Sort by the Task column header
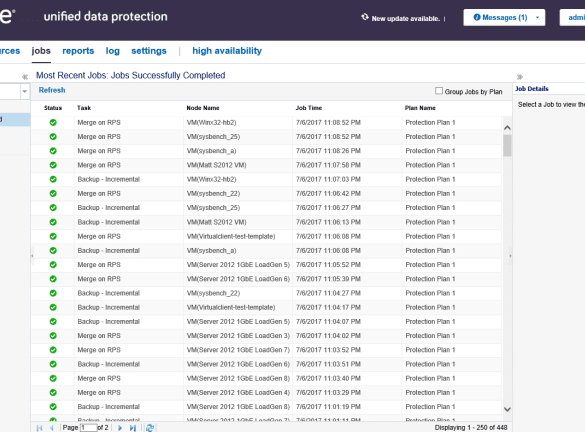The height and width of the screenshot is (432, 585). tap(84, 108)
